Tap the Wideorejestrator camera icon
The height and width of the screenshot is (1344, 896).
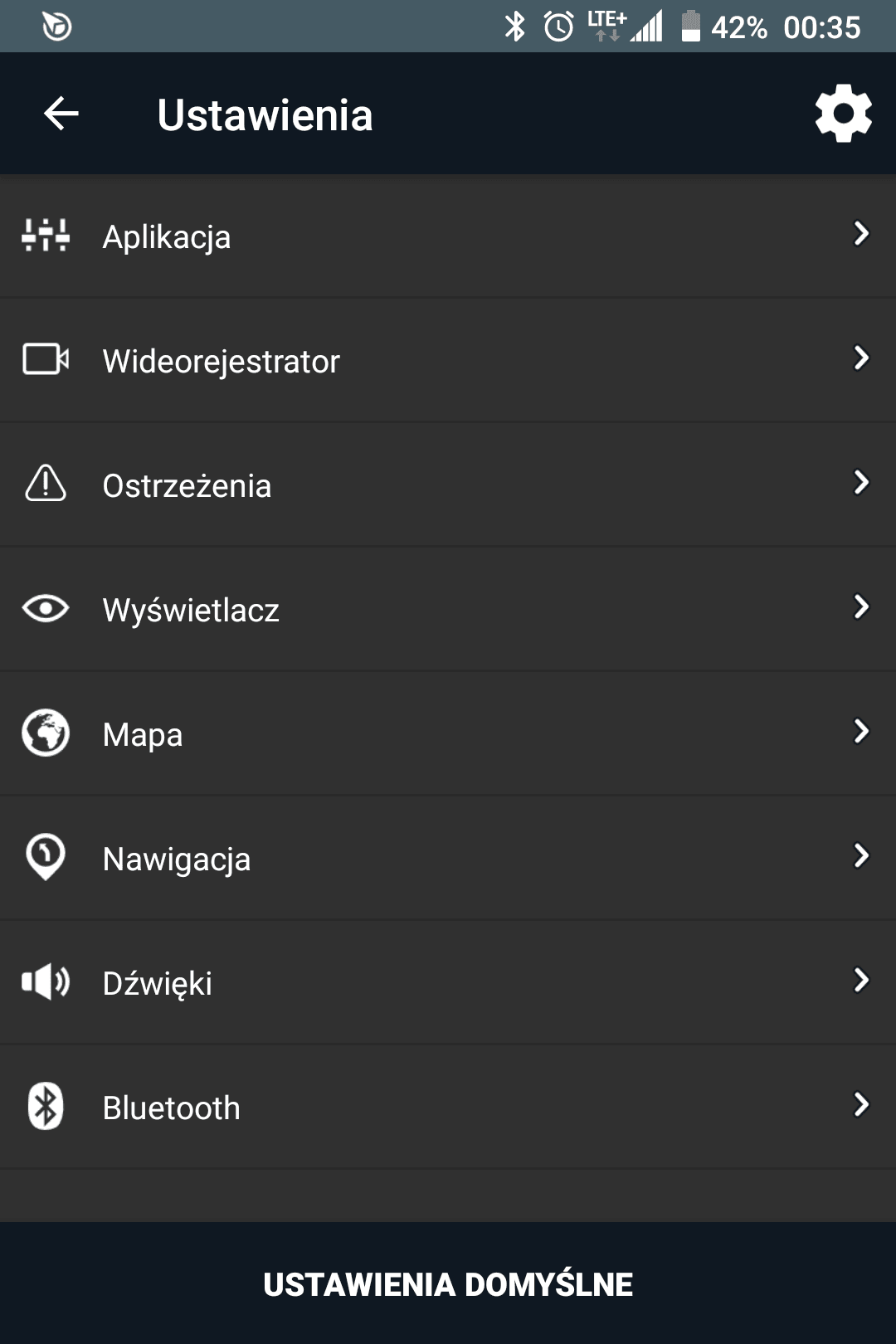[46, 359]
